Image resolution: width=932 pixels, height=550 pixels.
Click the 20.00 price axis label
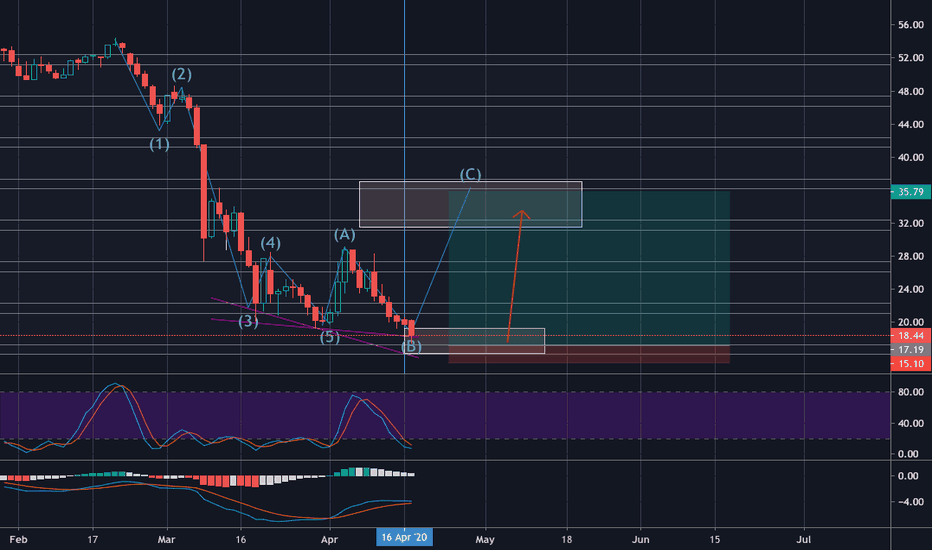[911, 322]
